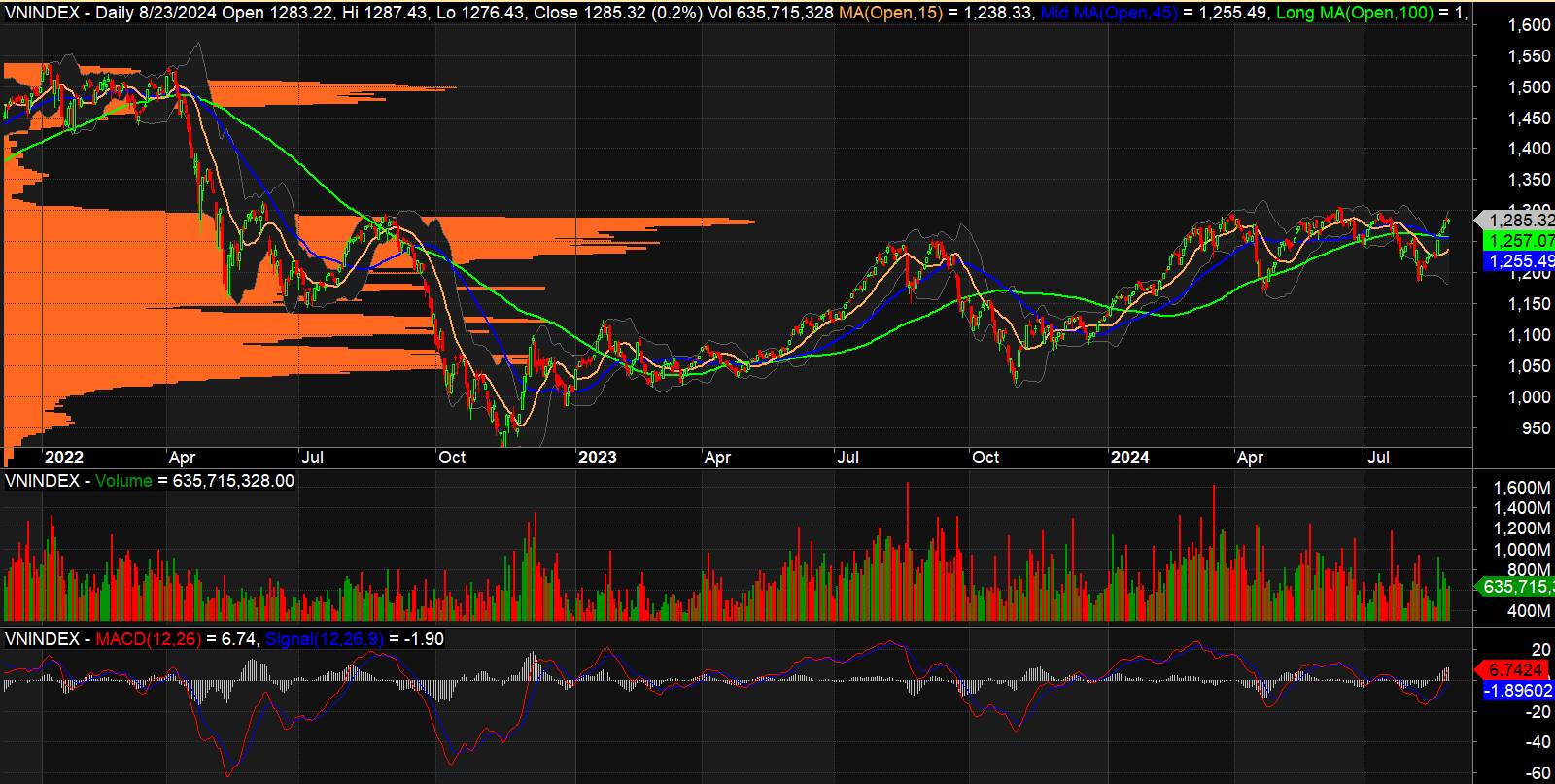The image size is (1555, 784).
Task: Click the VNINDEX - Daily chart title
Action: click(70, 13)
